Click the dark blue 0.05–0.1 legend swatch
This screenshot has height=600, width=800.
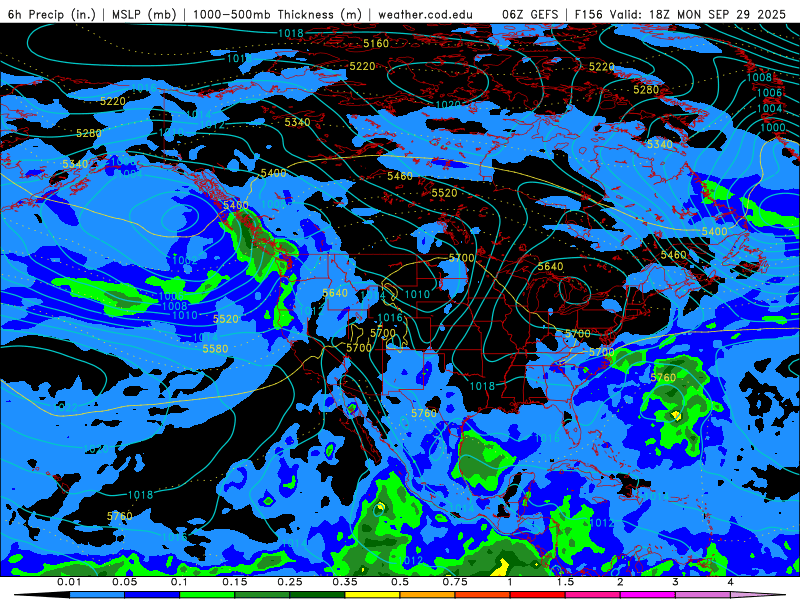coord(152,595)
